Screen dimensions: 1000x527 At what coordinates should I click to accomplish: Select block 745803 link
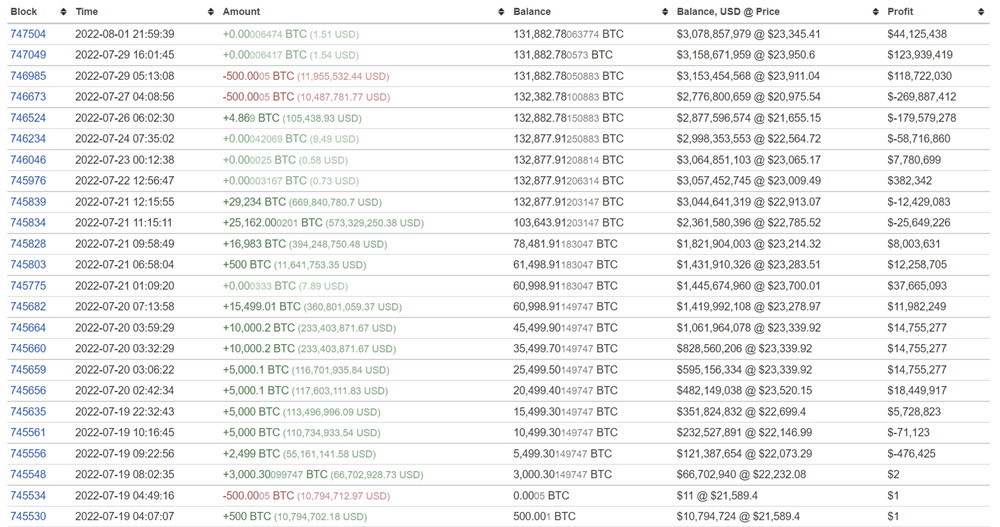[28, 265]
